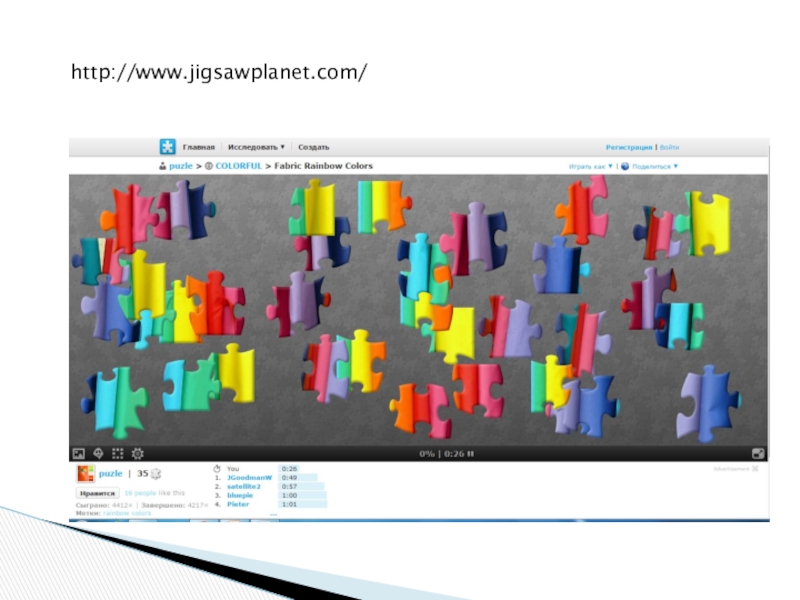Click the Jigsaw Planet puzzle-piece logo
The width and height of the screenshot is (800, 600).
(168, 147)
